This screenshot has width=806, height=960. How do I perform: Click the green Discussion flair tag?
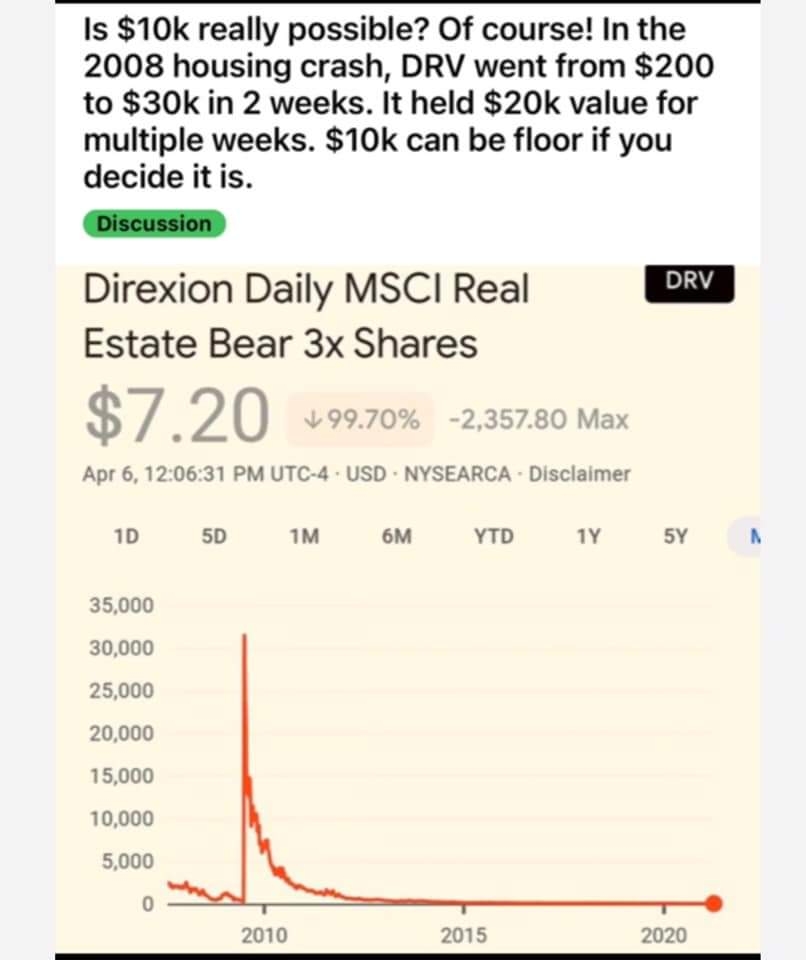(154, 223)
